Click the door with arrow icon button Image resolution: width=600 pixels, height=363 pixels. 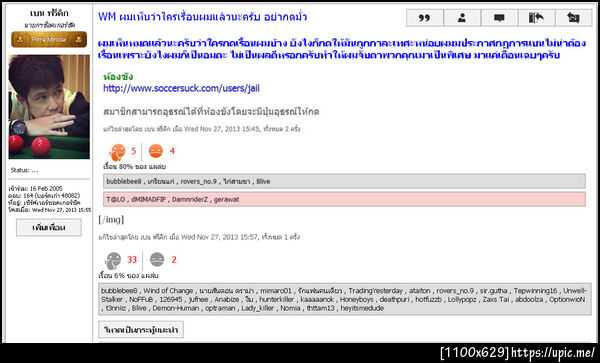click(x=536, y=18)
